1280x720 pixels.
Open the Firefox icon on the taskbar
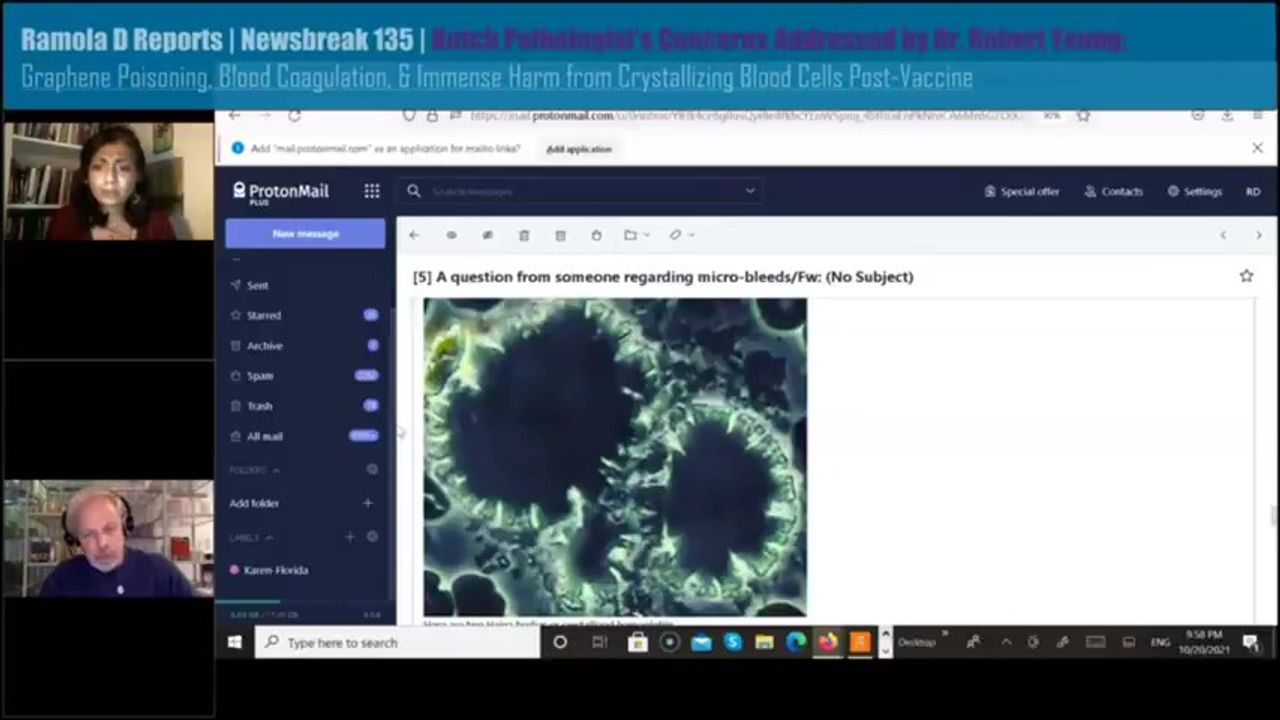[x=828, y=642]
